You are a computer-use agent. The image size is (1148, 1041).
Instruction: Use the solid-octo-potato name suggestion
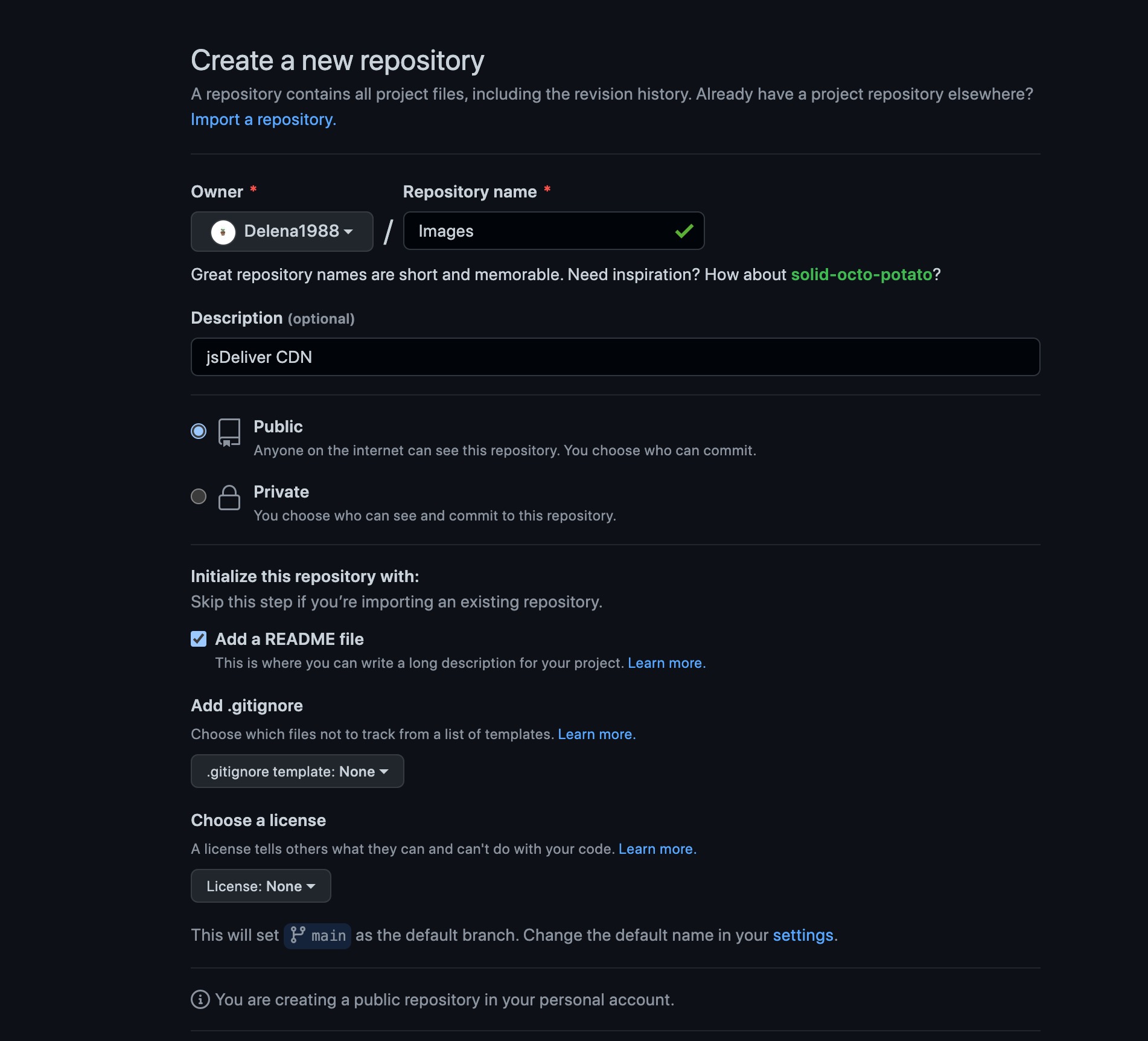(x=861, y=275)
